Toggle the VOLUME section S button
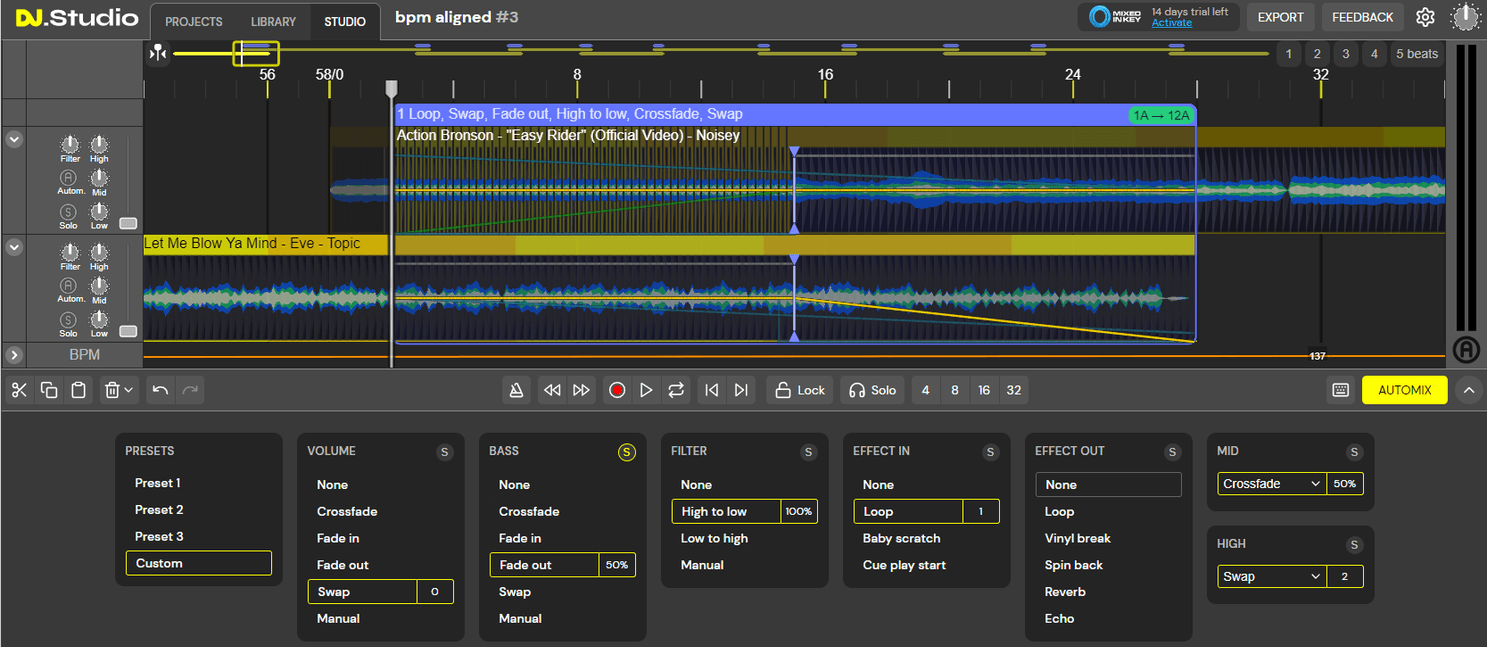The height and width of the screenshot is (647, 1487). click(445, 452)
